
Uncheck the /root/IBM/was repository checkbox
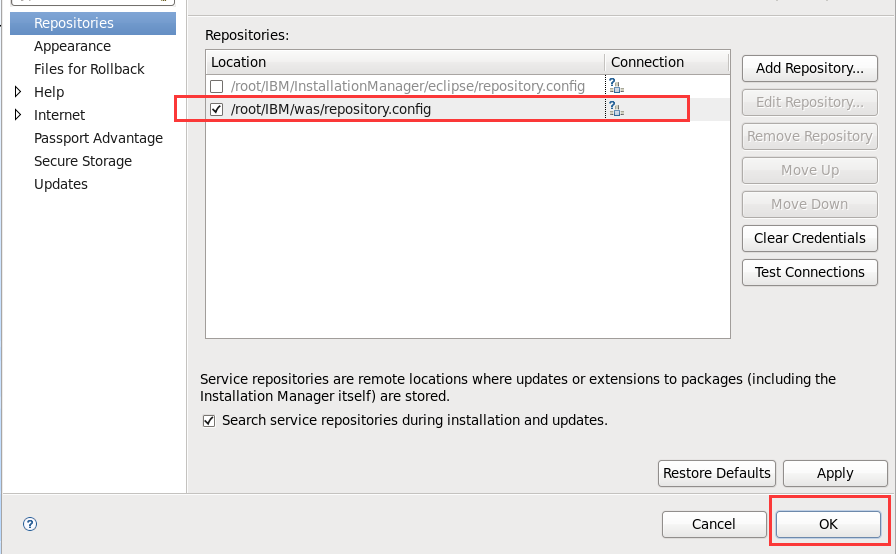tap(217, 109)
